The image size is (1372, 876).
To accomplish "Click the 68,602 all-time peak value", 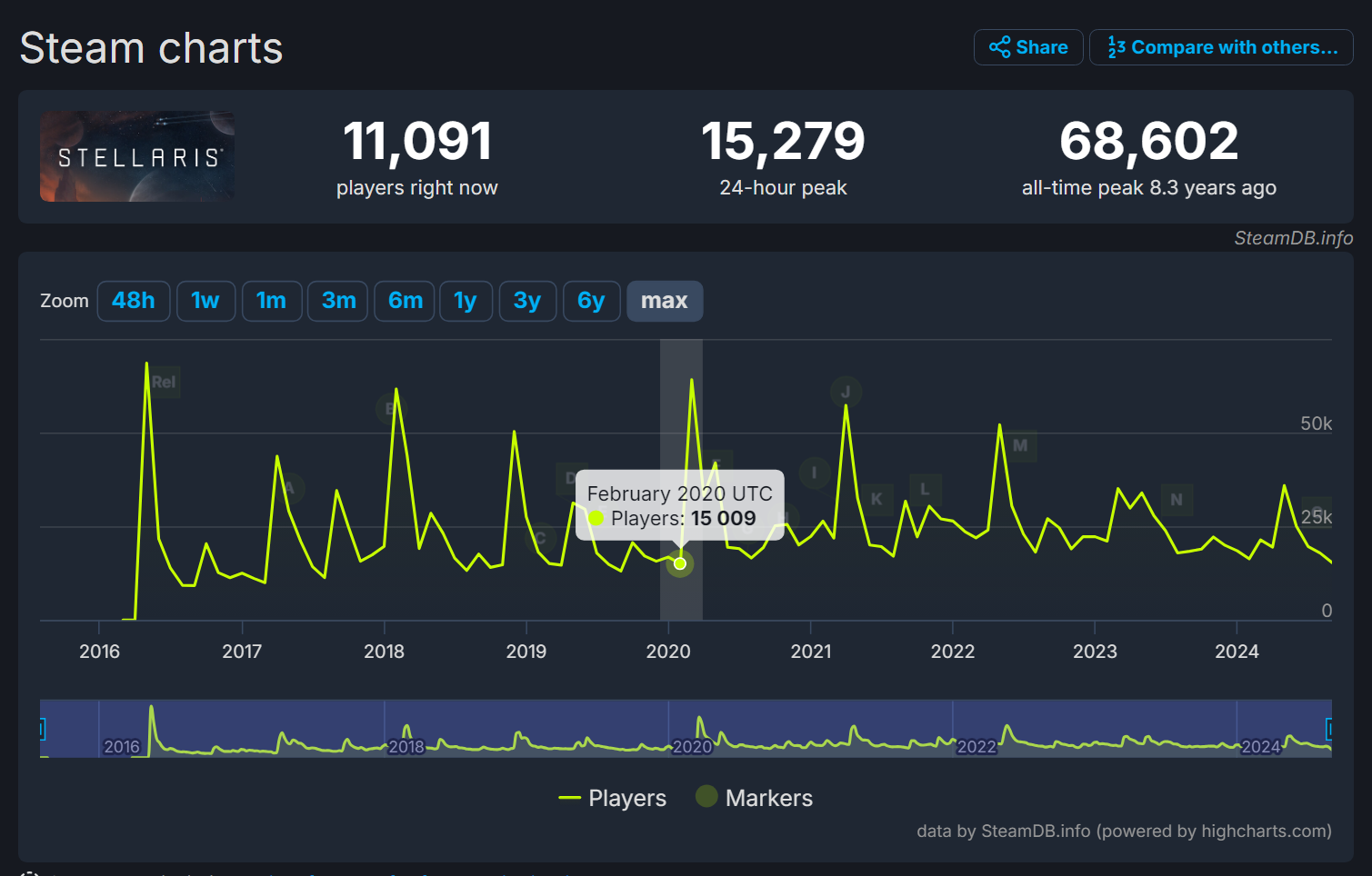I will 1149,142.
